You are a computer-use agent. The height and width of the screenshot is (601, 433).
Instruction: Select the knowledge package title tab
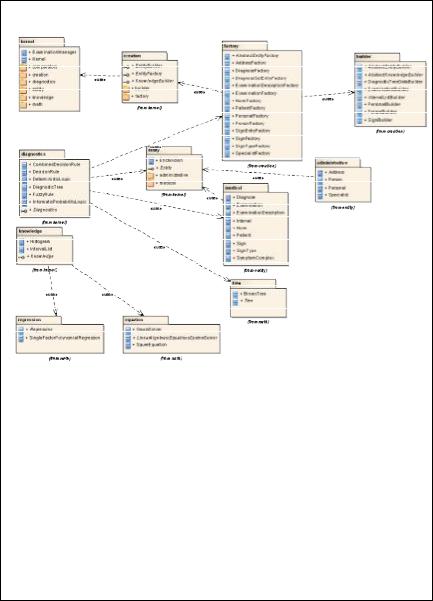click(39, 232)
